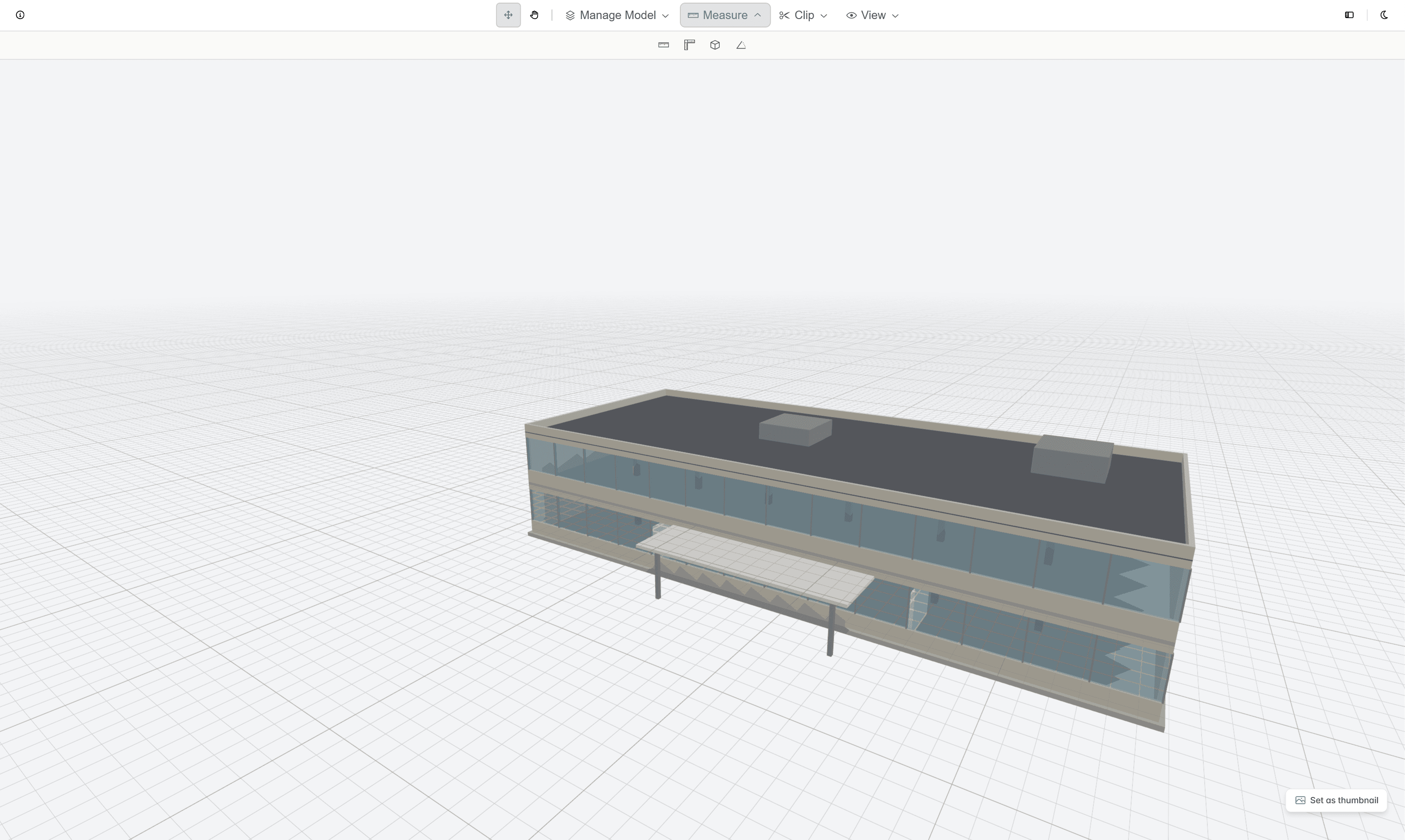Select the orbit/move navigation tool
Screen dimensions: 1405x840
508,15
